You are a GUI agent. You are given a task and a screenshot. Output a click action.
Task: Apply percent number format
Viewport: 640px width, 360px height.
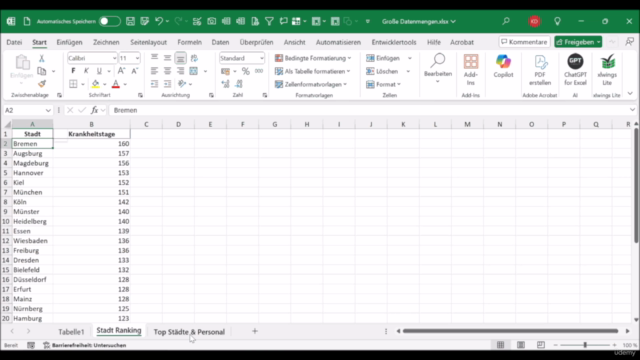pos(245,71)
